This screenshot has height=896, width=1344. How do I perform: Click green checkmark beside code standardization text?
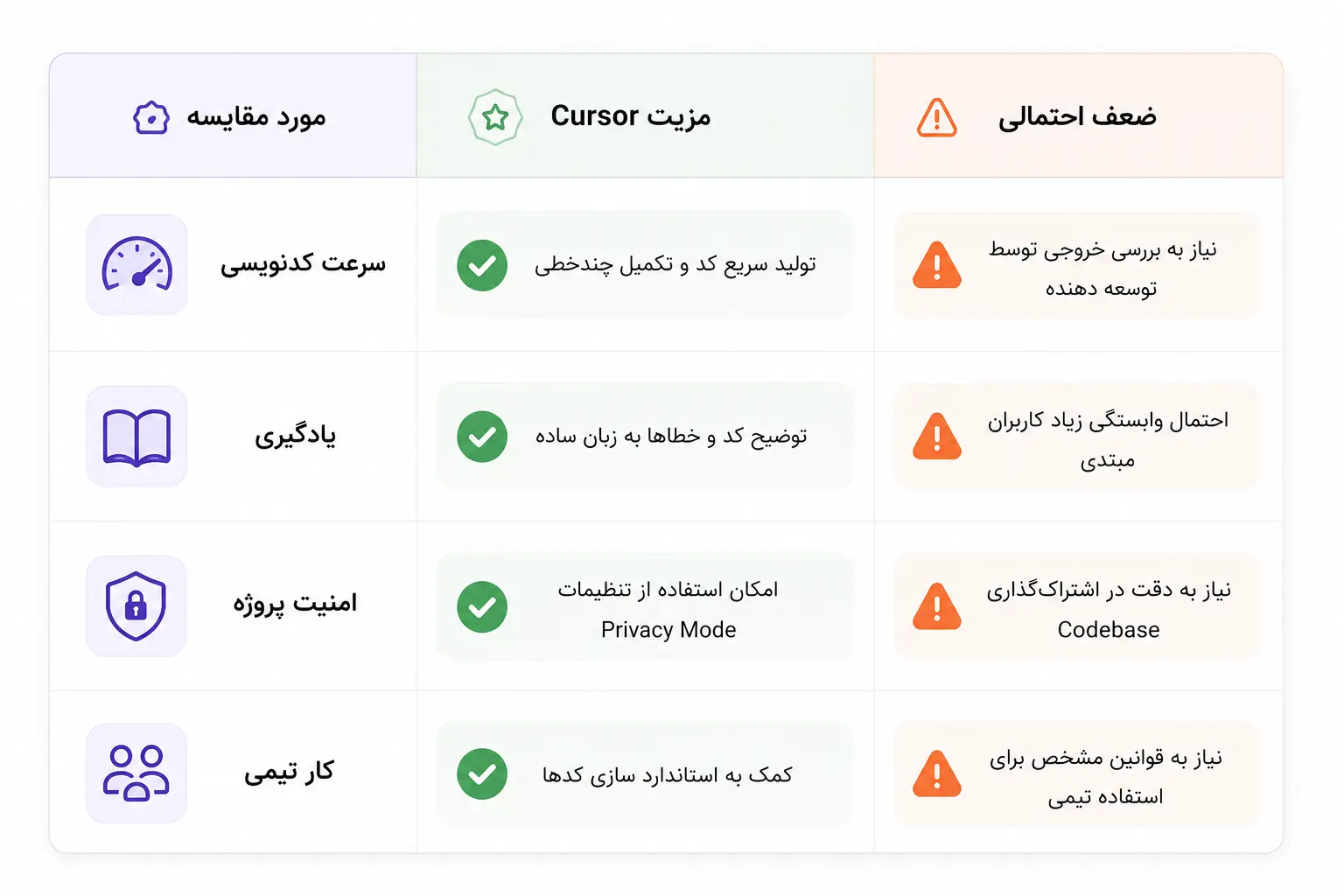tap(482, 773)
